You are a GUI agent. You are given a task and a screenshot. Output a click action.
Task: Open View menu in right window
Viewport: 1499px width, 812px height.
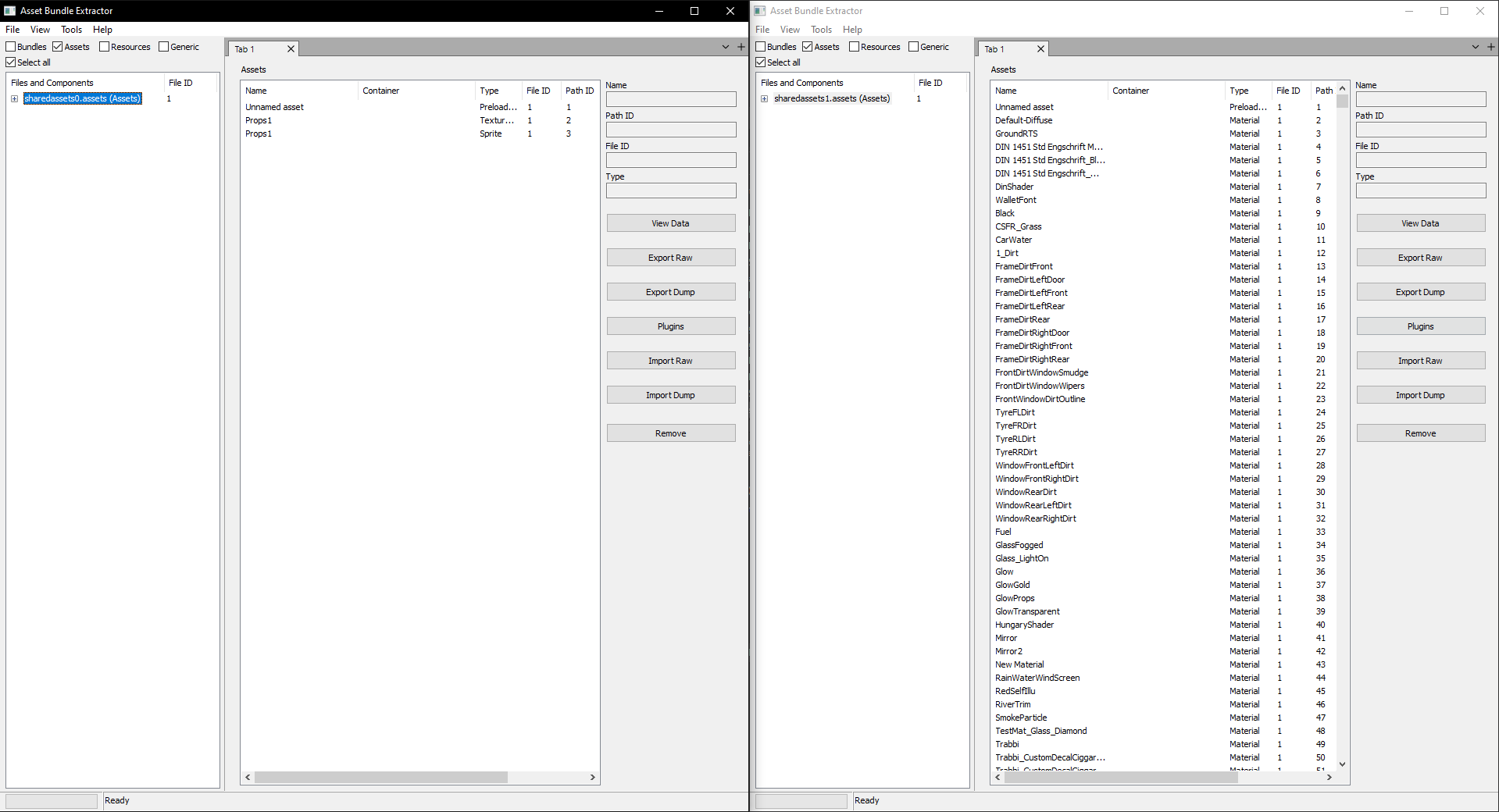(790, 30)
